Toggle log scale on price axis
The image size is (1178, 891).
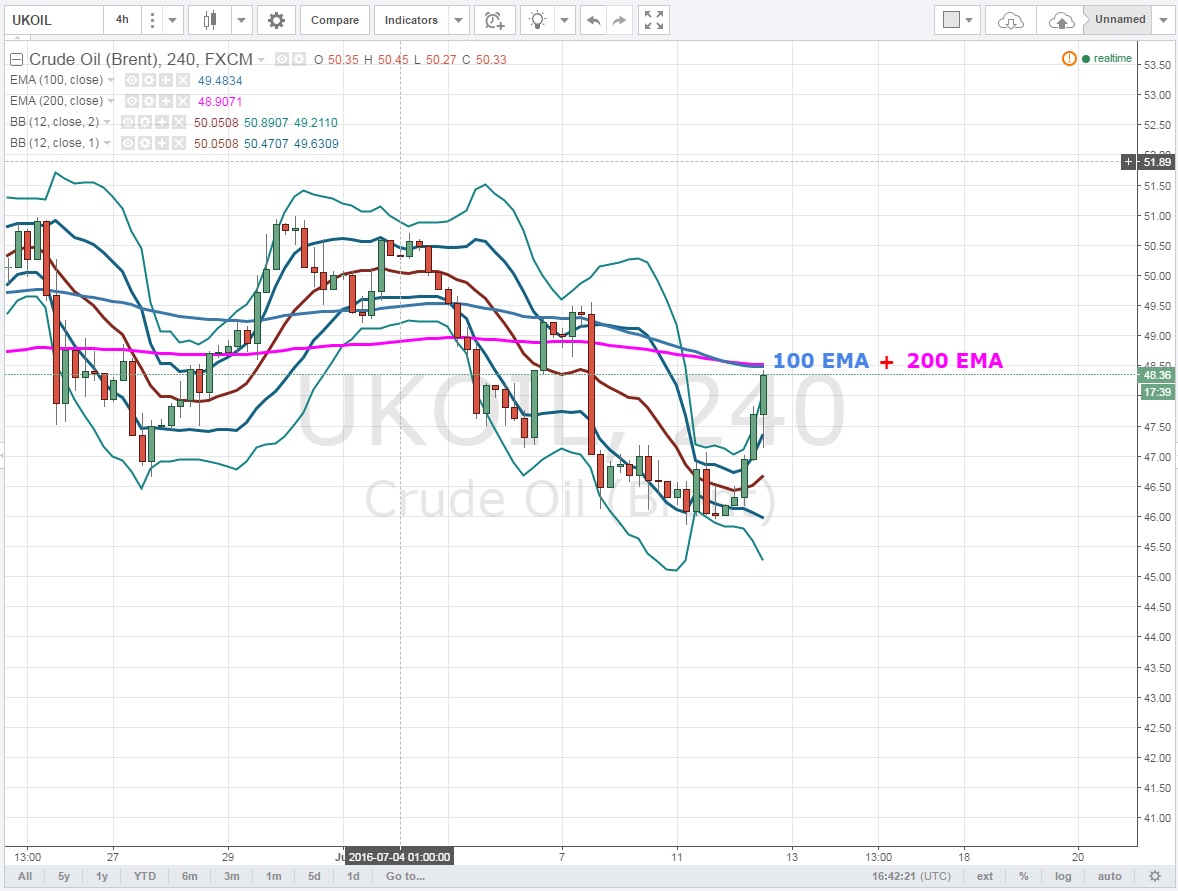1062,876
